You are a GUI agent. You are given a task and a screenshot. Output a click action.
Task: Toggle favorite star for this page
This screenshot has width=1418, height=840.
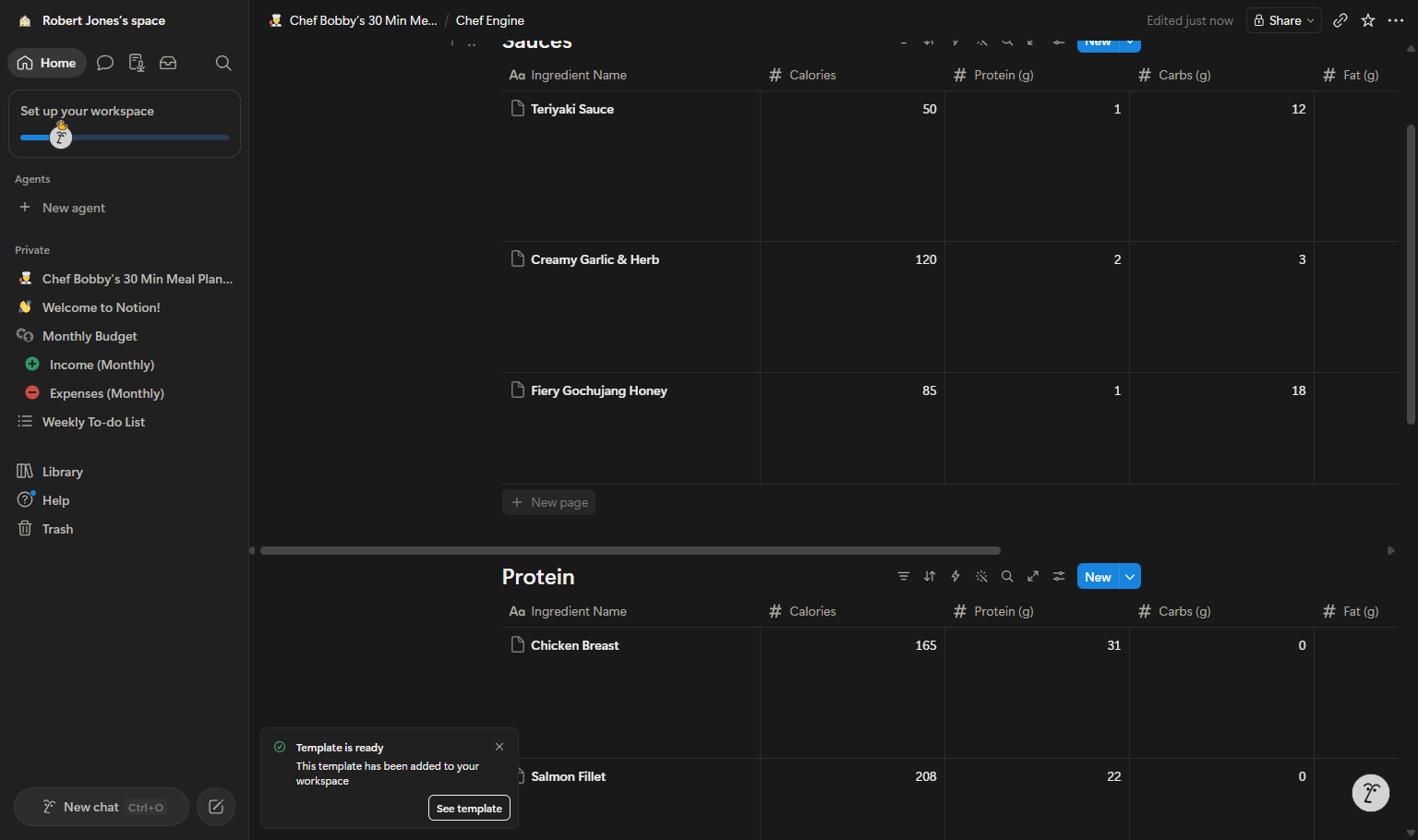(x=1368, y=20)
